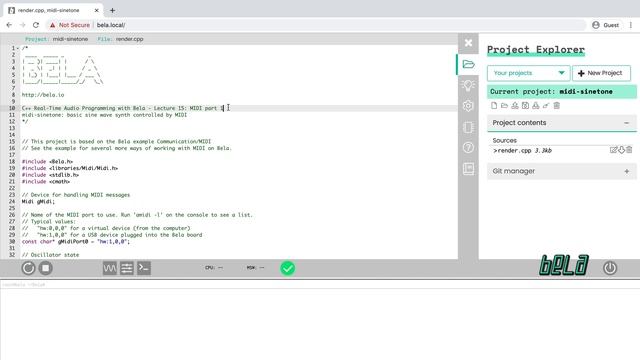Open the Project Explorer folder tab
The image size is (640, 360).
point(468,64)
